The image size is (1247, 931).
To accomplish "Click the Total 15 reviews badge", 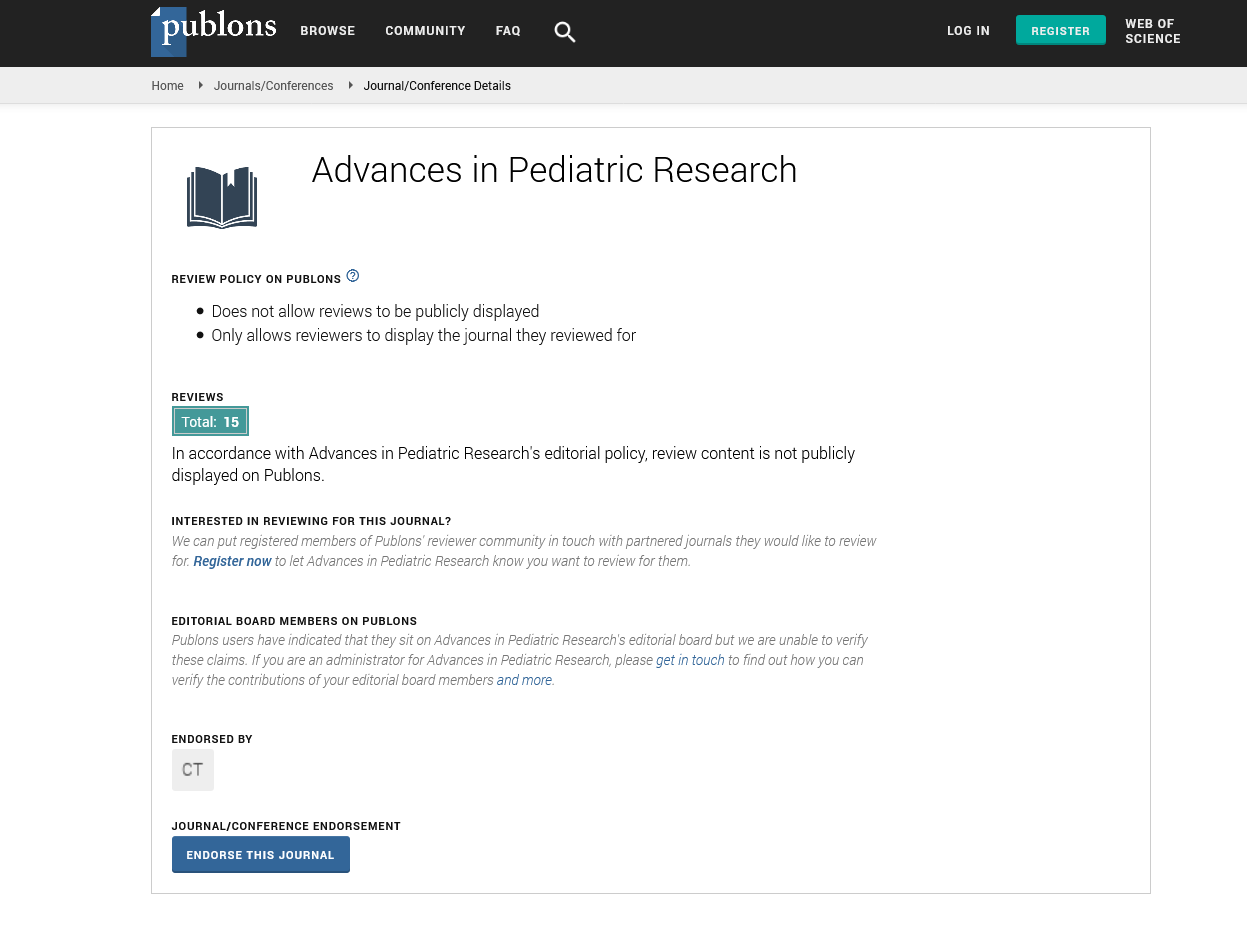I will (x=210, y=422).
